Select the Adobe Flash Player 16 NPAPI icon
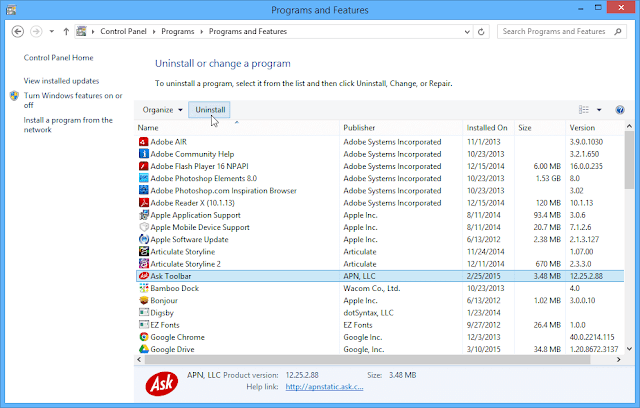 [x=144, y=166]
